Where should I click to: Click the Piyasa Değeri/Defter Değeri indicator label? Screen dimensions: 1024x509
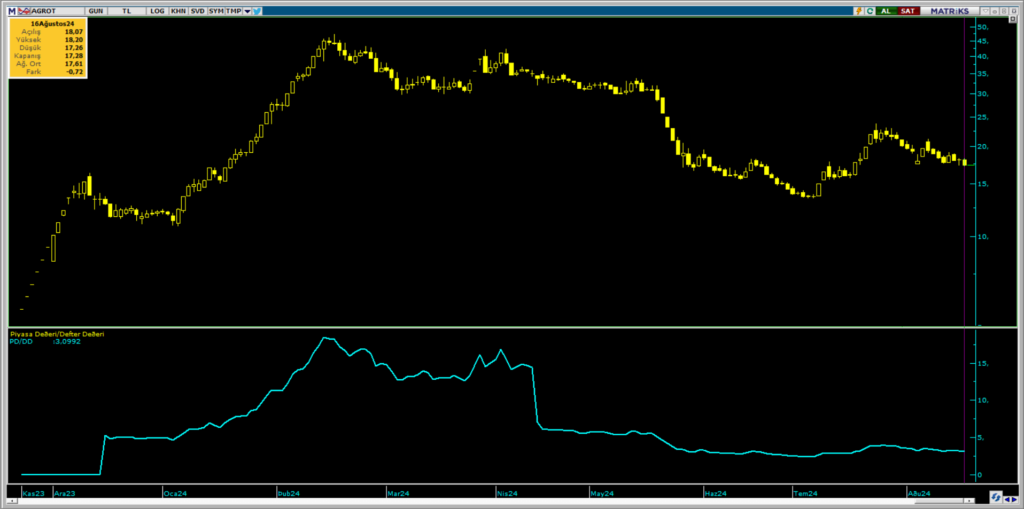click(x=56, y=334)
